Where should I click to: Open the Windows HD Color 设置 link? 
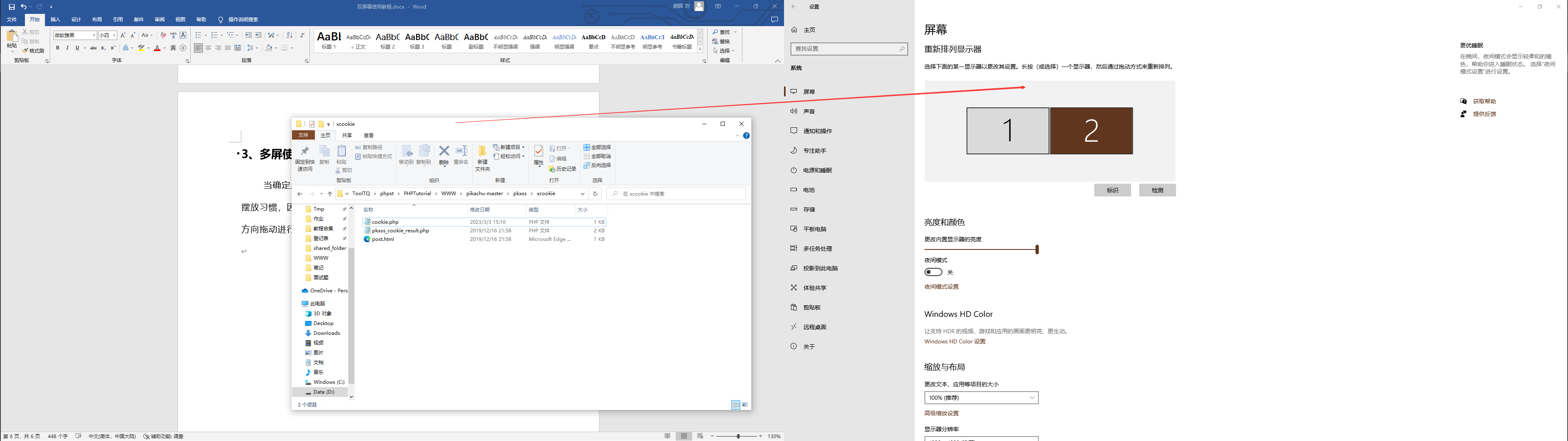(954, 342)
